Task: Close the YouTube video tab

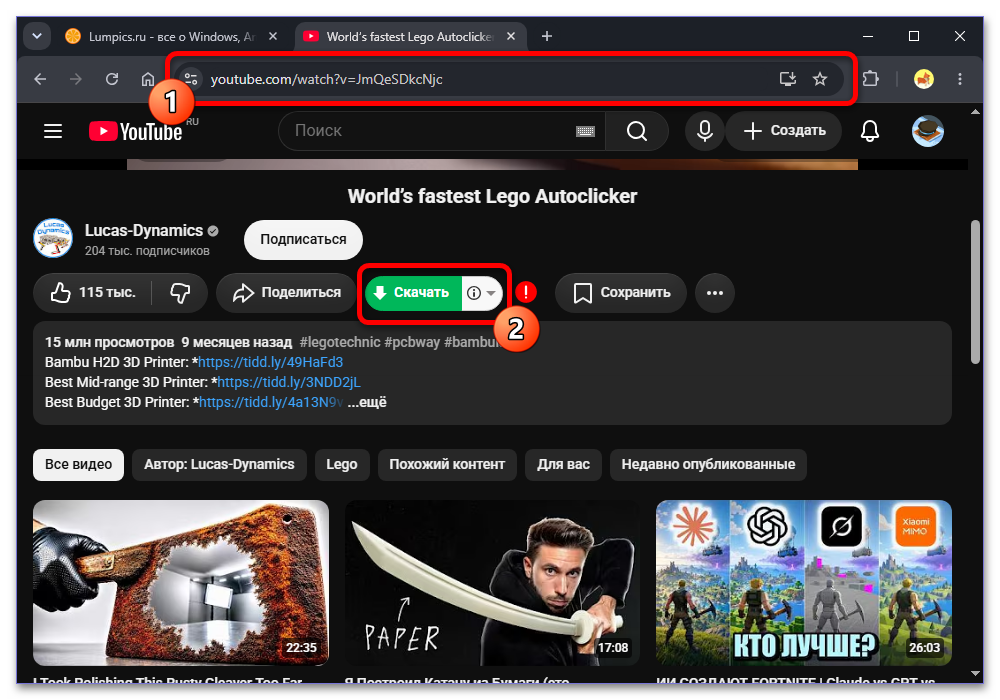Action: (x=511, y=36)
